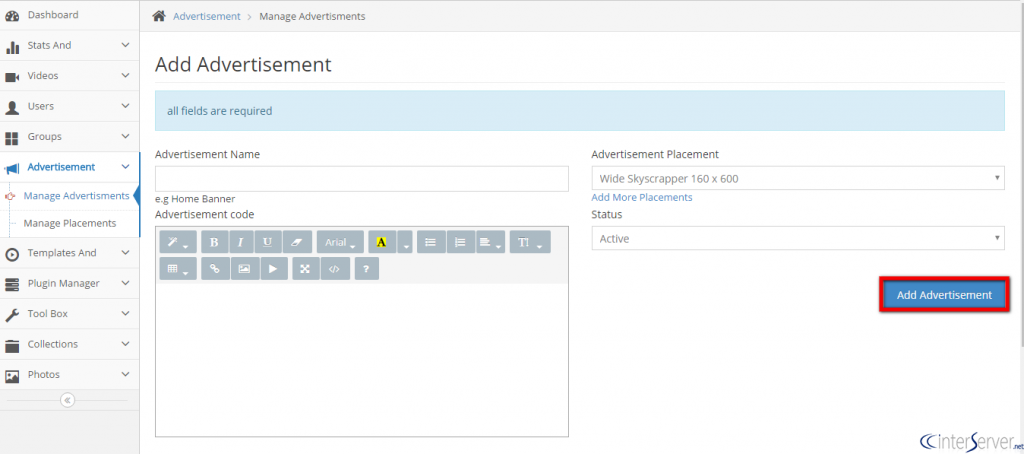Viewport: 1024px width, 454px height.
Task: Expand the Photos chevron
Action: (x=125, y=374)
